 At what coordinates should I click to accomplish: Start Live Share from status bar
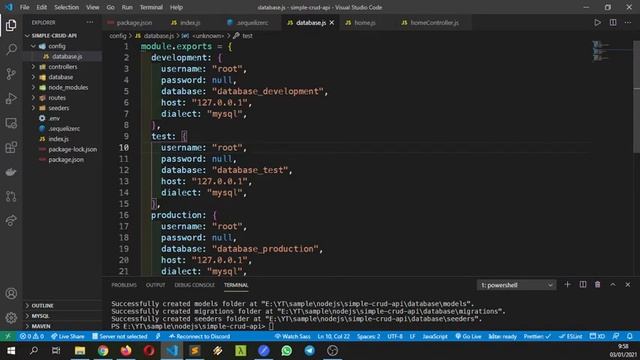tap(67, 336)
